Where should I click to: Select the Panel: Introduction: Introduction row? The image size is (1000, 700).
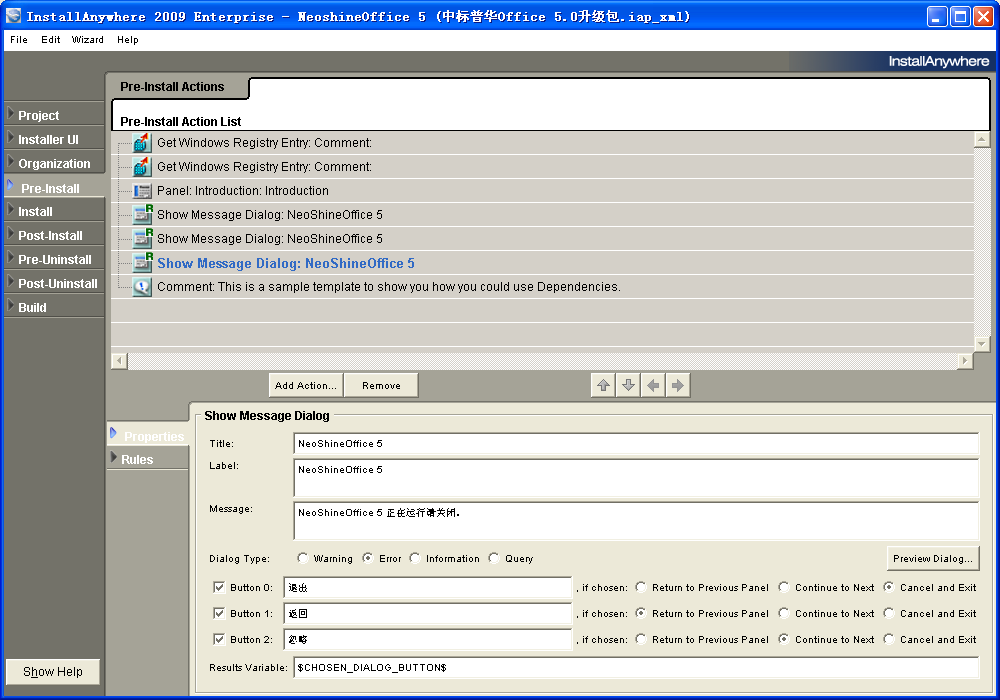click(x=542, y=191)
